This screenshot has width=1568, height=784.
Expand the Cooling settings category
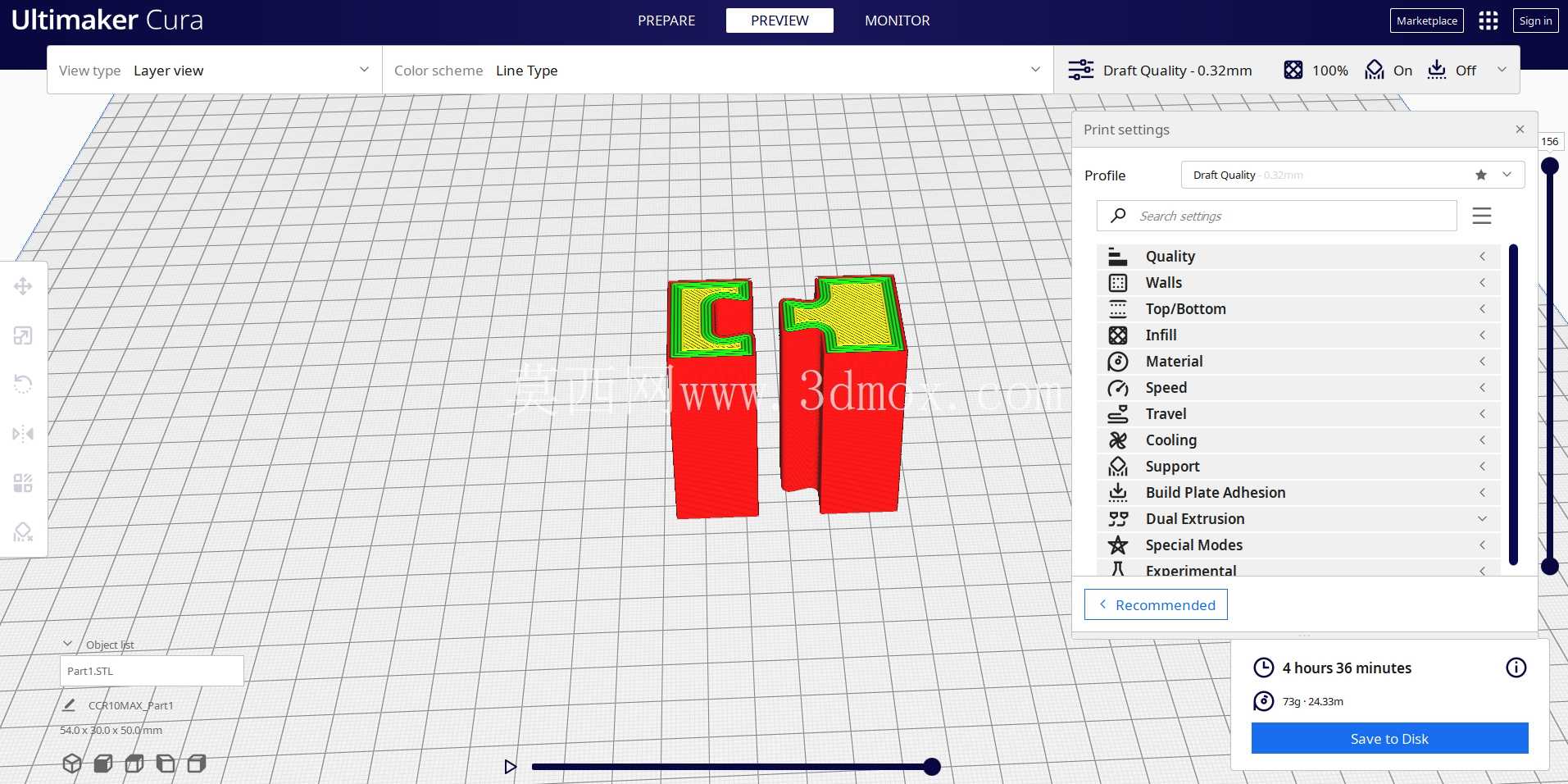point(1298,440)
